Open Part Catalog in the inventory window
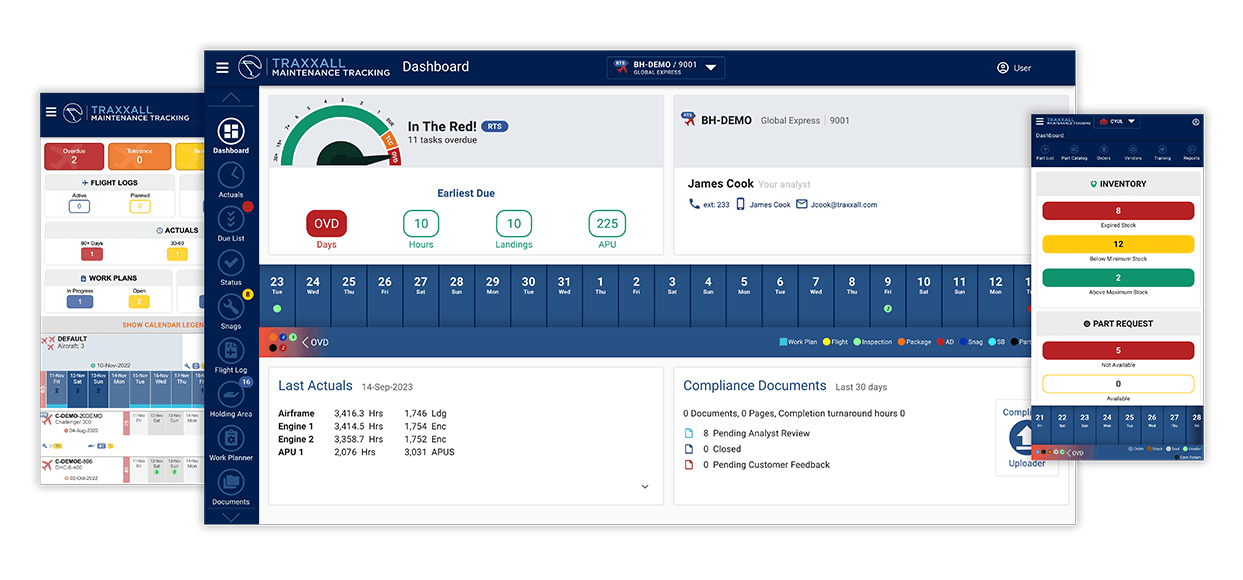The height and width of the screenshot is (580, 1243). pos(1074,153)
